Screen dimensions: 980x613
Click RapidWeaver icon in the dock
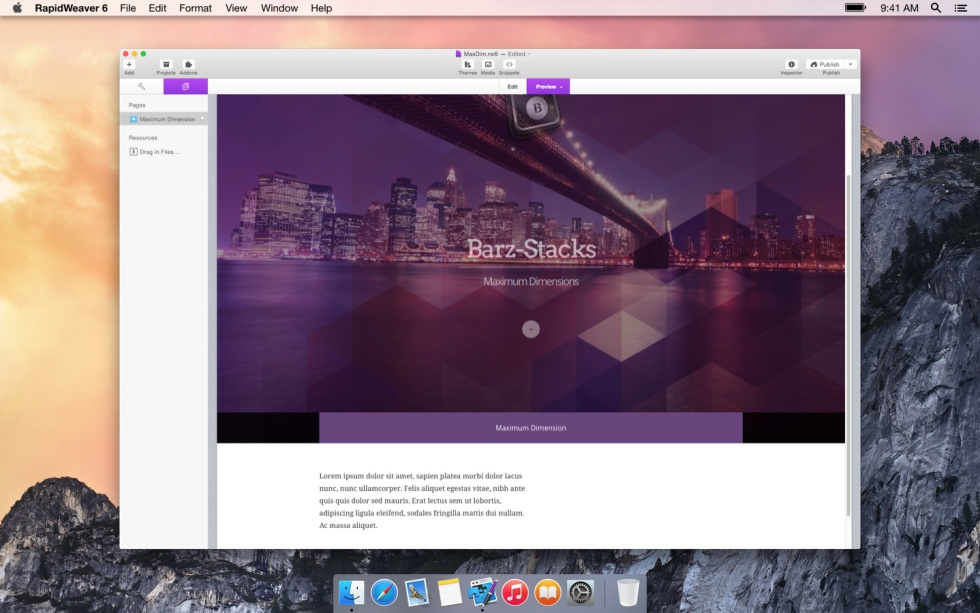(x=482, y=592)
